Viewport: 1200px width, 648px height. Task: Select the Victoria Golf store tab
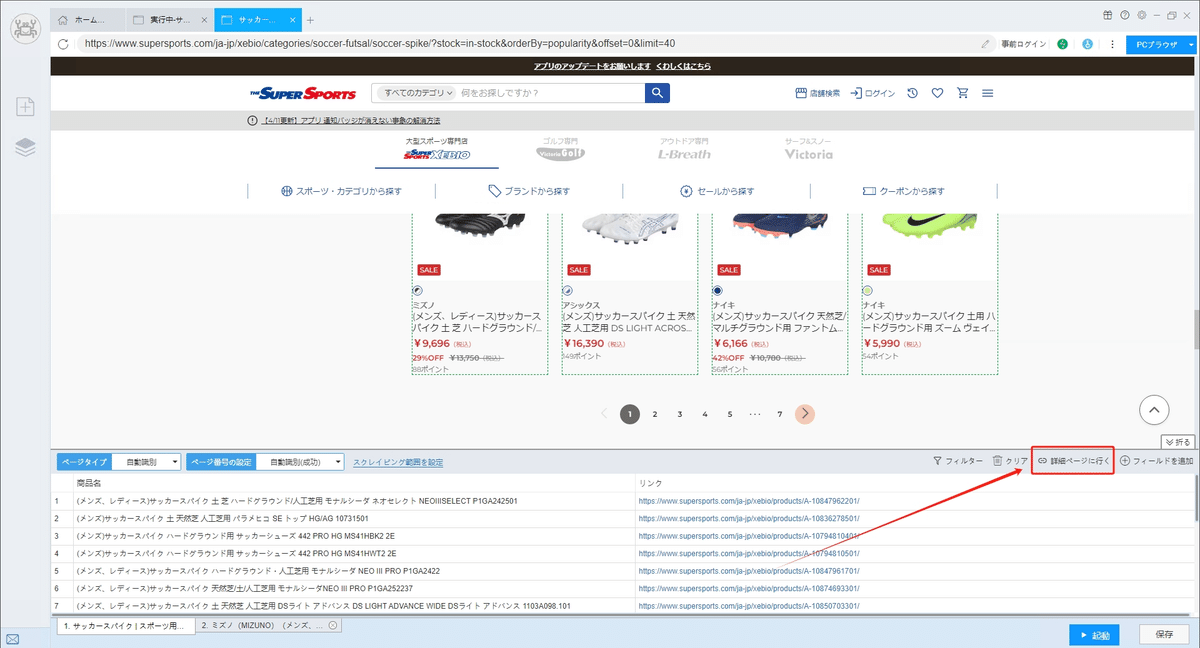[x=560, y=150]
